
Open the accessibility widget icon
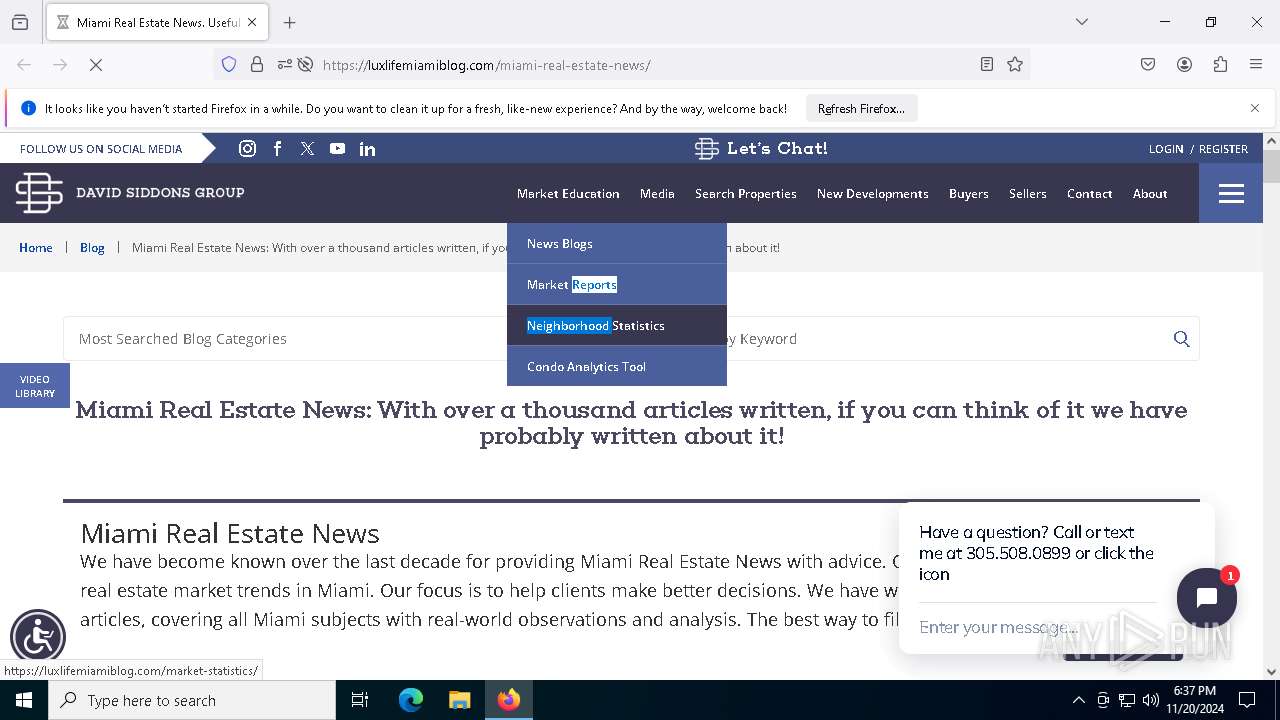pos(38,637)
